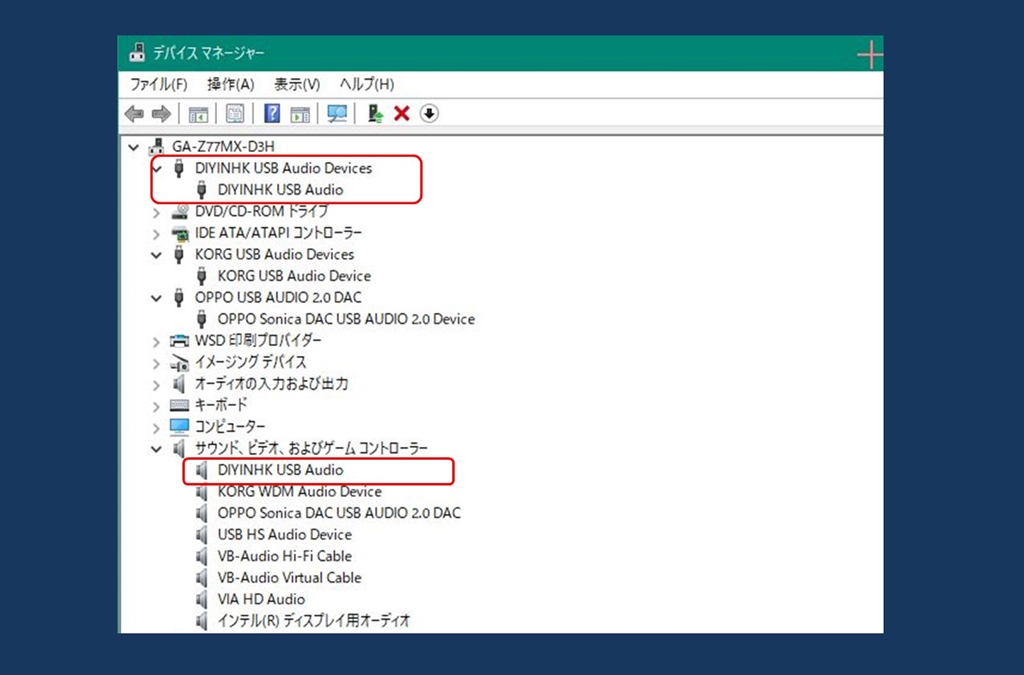This screenshot has height=675, width=1024.
Task: Open the Properties toolbar icon
Action: tap(234, 114)
